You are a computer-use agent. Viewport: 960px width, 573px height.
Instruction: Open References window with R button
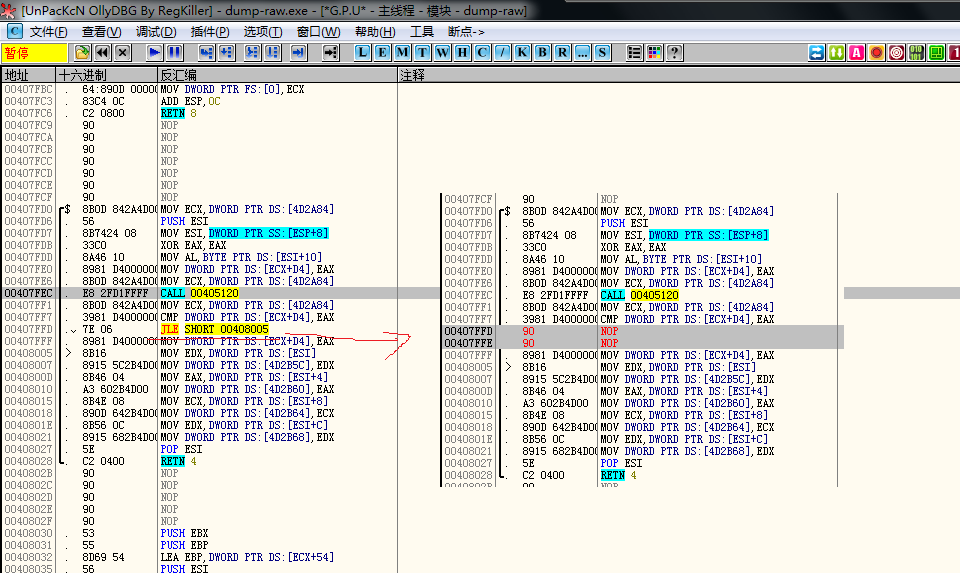click(562, 53)
